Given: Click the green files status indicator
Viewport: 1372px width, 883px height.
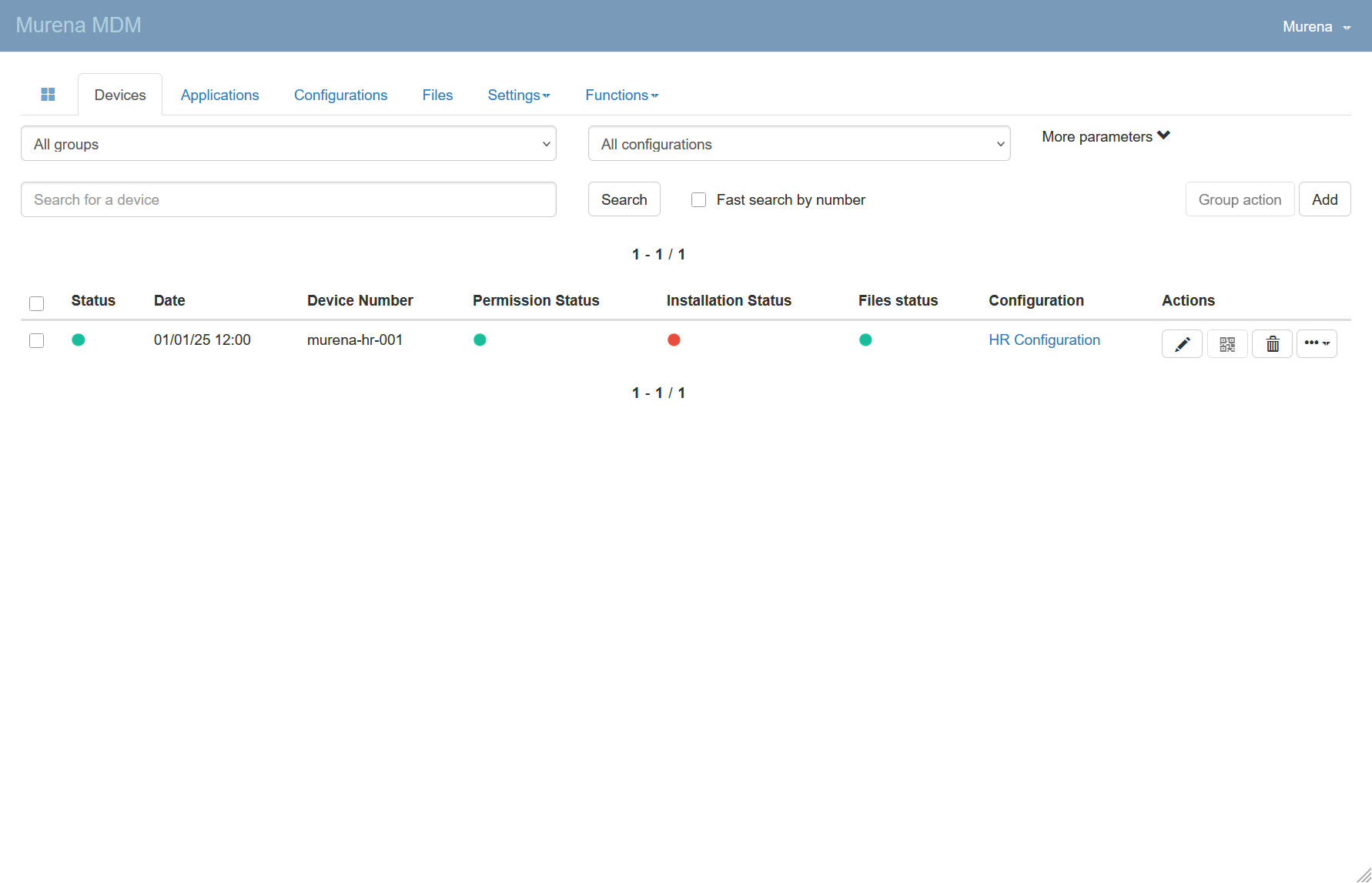Looking at the screenshot, I should click(865, 339).
